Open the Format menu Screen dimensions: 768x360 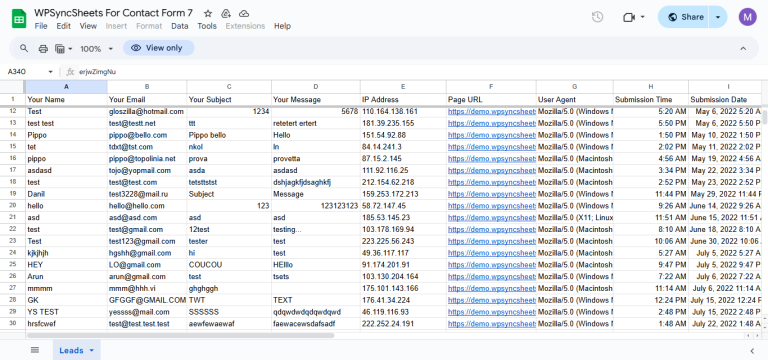pos(149,26)
